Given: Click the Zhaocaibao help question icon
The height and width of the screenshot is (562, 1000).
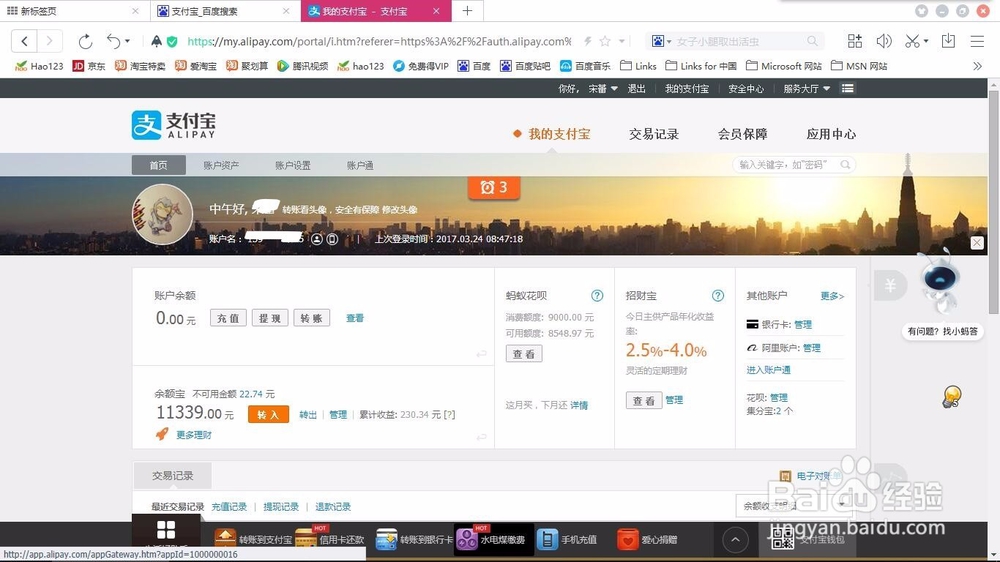Looking at the screenshot, I should point(717,295).
